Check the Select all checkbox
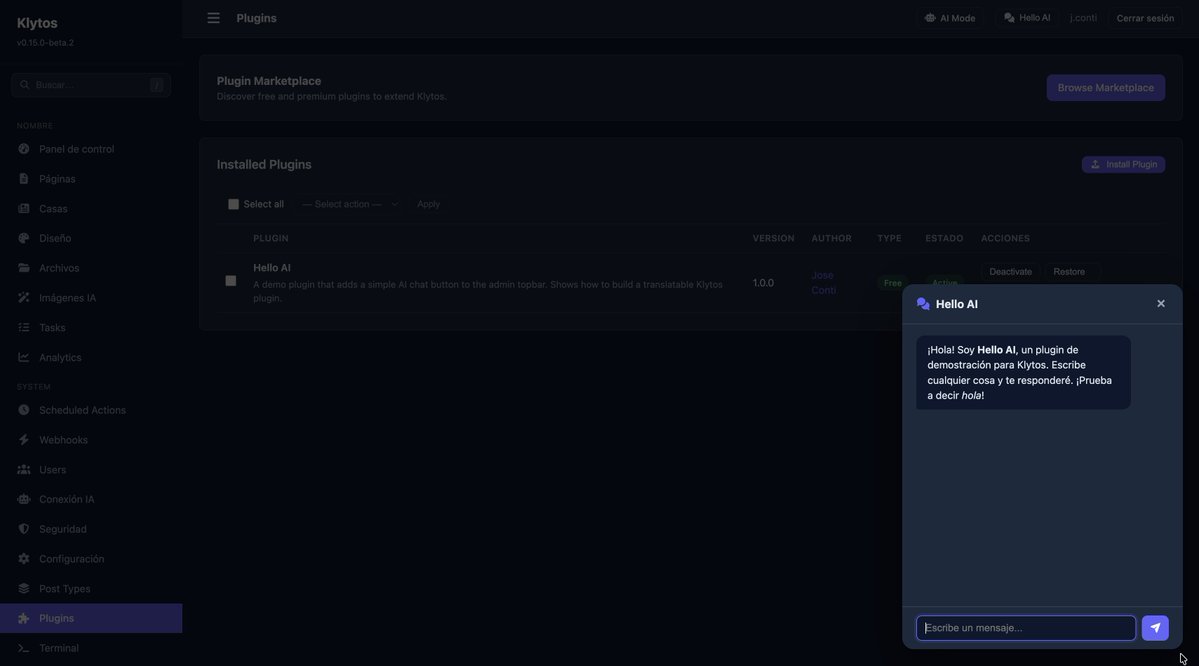This screenshot has width=1199, height=666. point(233,204)
